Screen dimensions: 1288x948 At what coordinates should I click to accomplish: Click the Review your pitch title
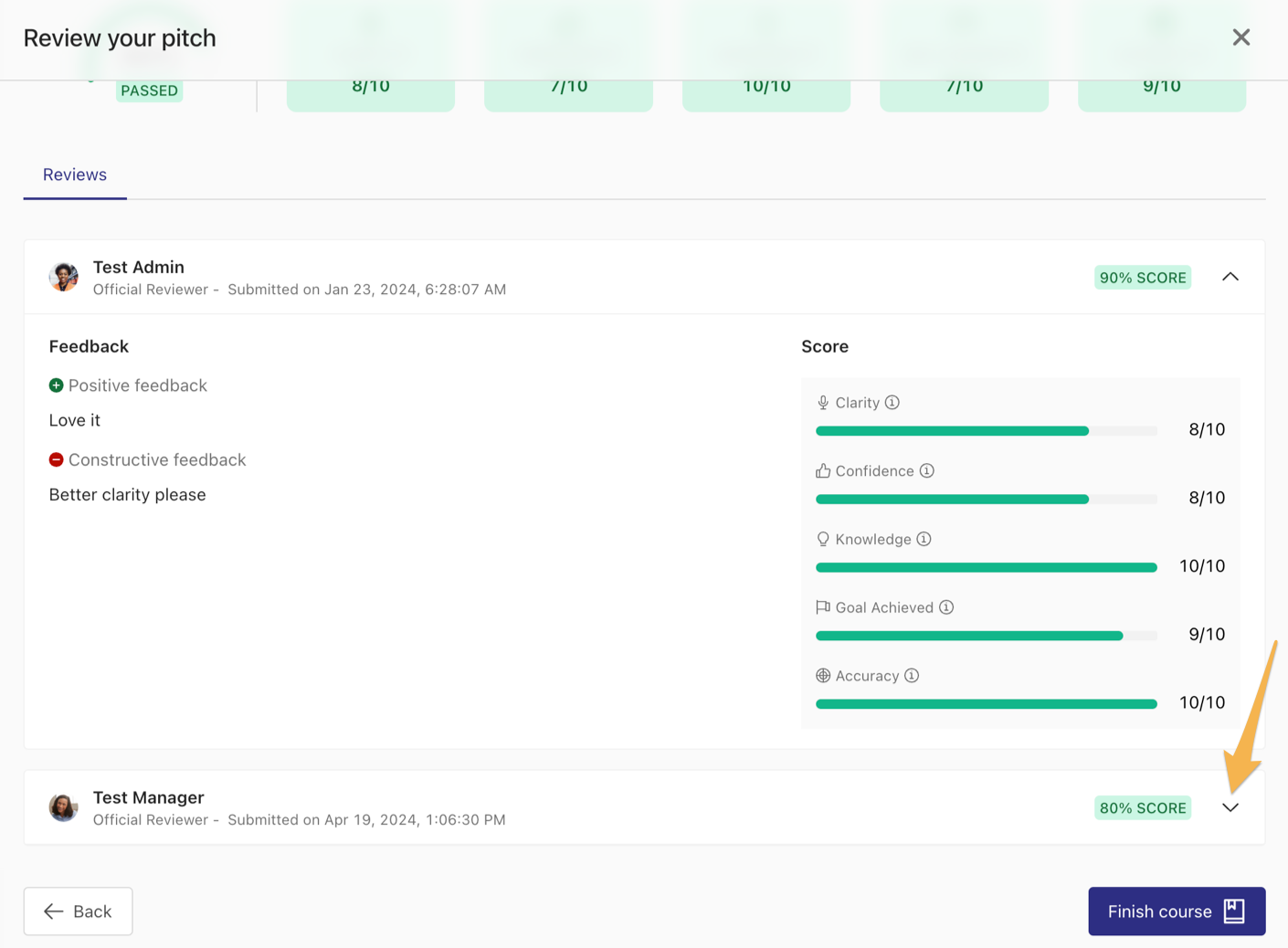click(120, 37)
